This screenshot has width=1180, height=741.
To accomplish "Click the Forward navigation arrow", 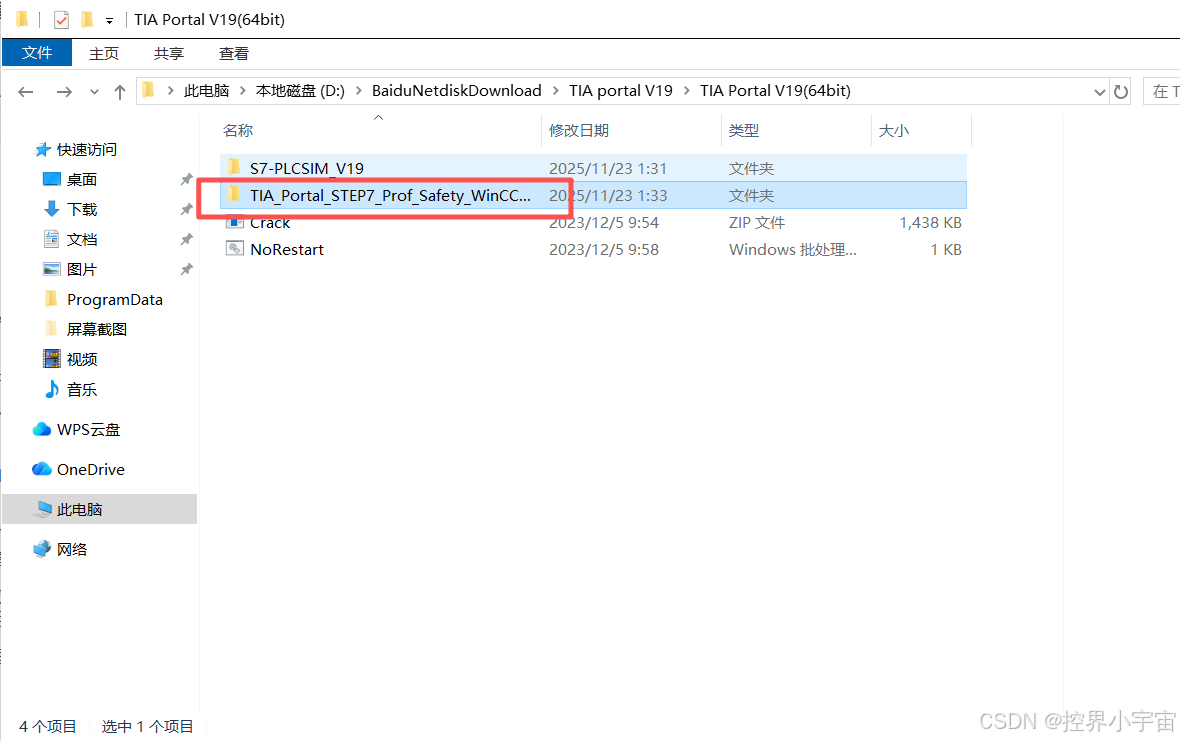I will pyautogui.click(x=65, y=92).
